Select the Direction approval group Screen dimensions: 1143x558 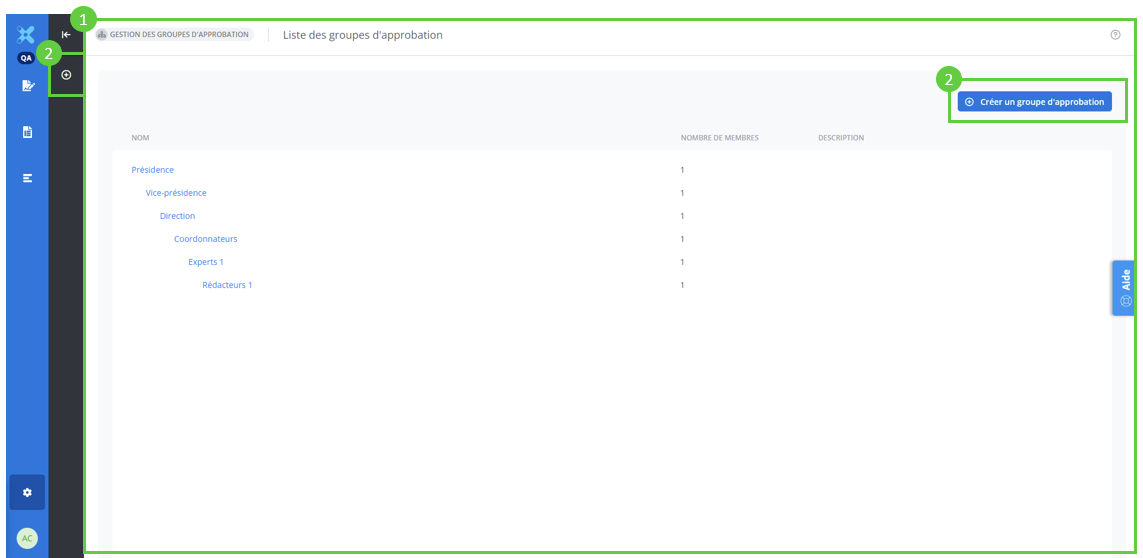[177, 216]
